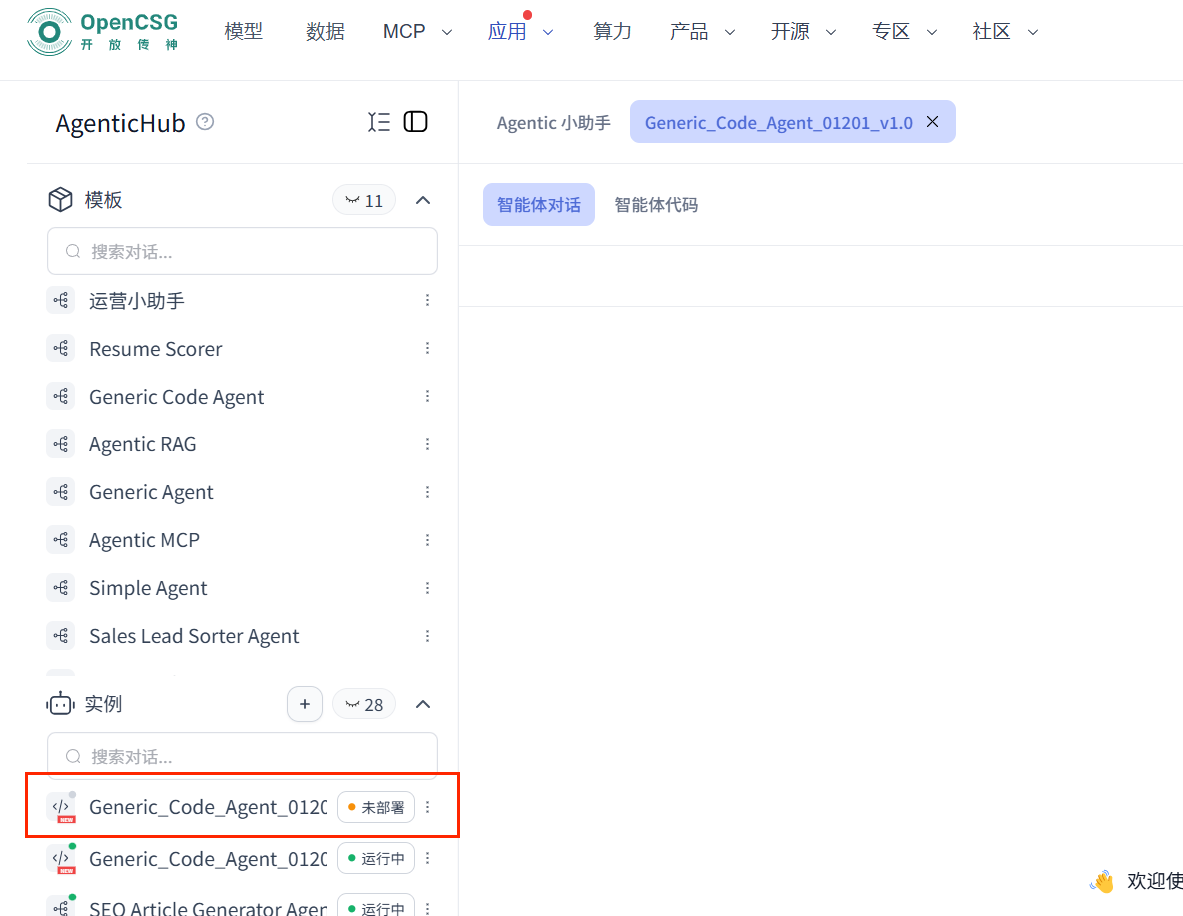Open options for the undeployed Generic_Code_Agent instance
Viewport: 1183px width, 916px height.
tap(428, 807)
